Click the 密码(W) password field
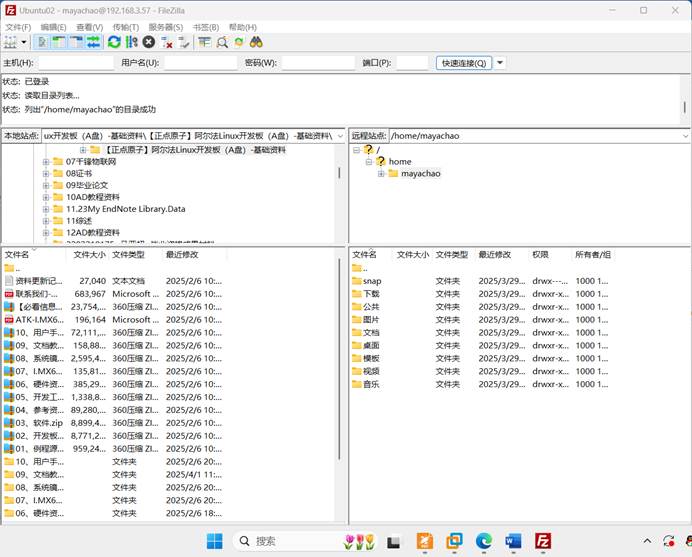The image size is (692, 557). point(318,63)
